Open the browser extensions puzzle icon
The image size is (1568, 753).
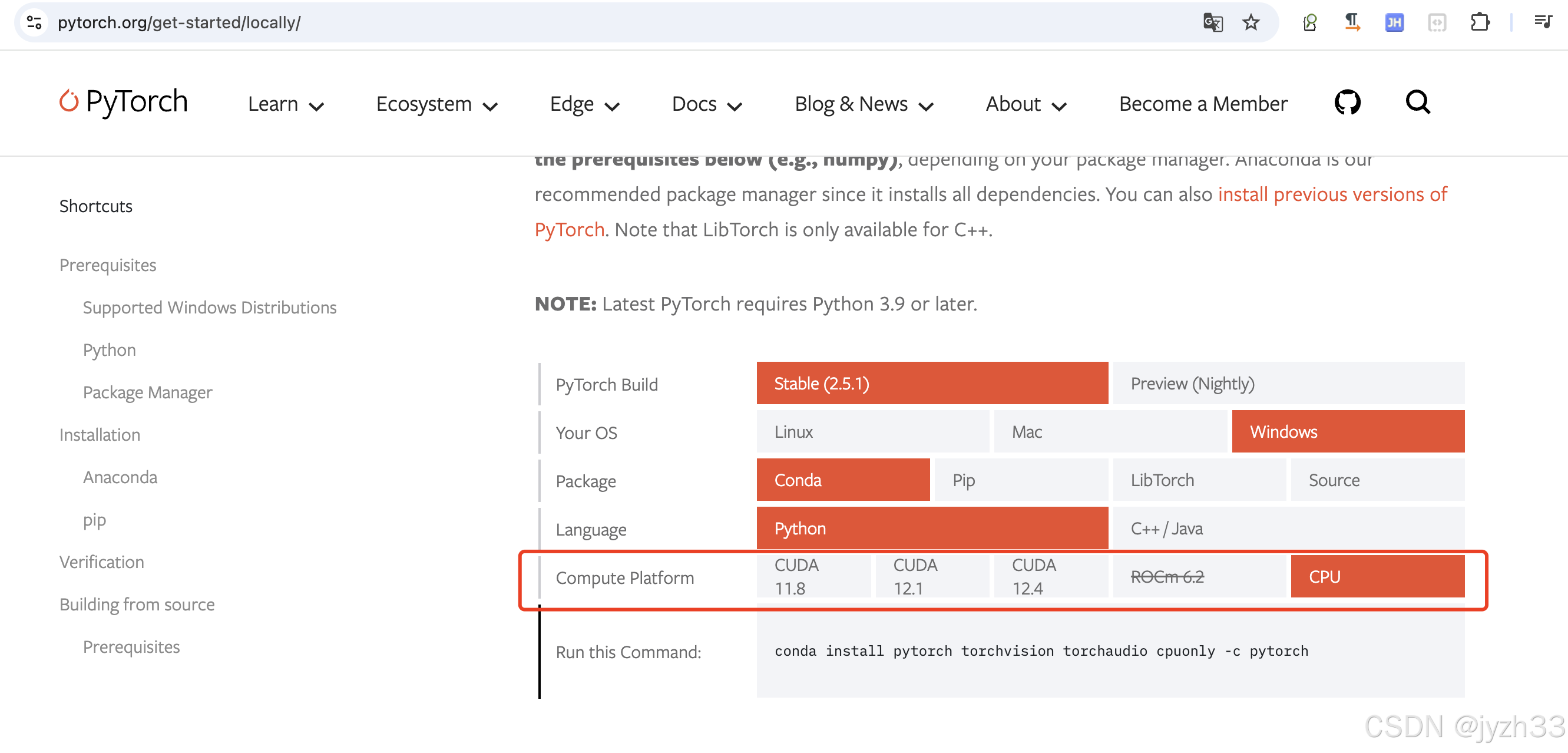coord(1479,22)
